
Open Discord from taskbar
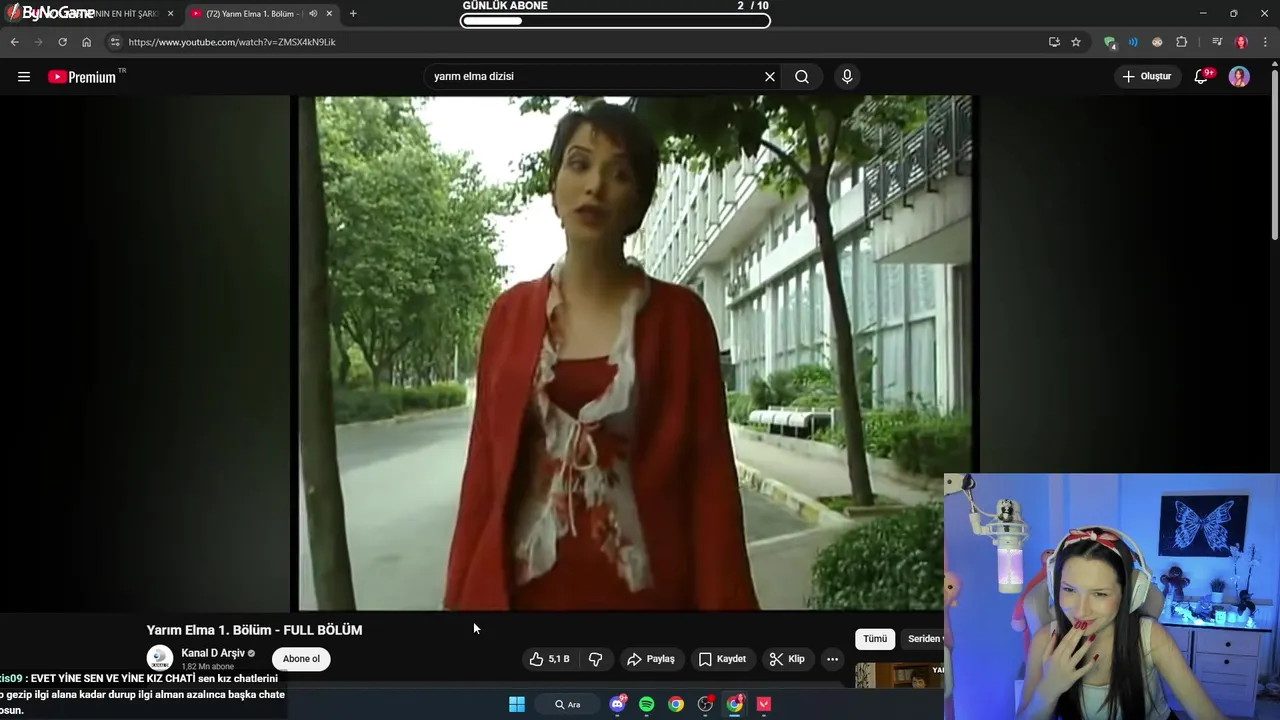618,704
